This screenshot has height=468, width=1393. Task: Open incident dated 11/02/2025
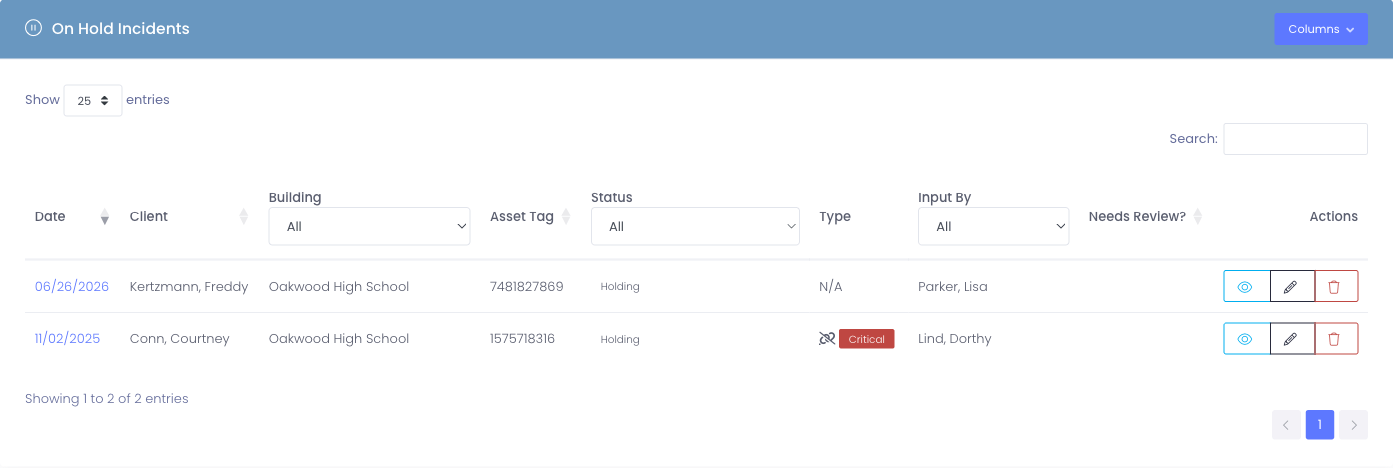coord(67,339)
